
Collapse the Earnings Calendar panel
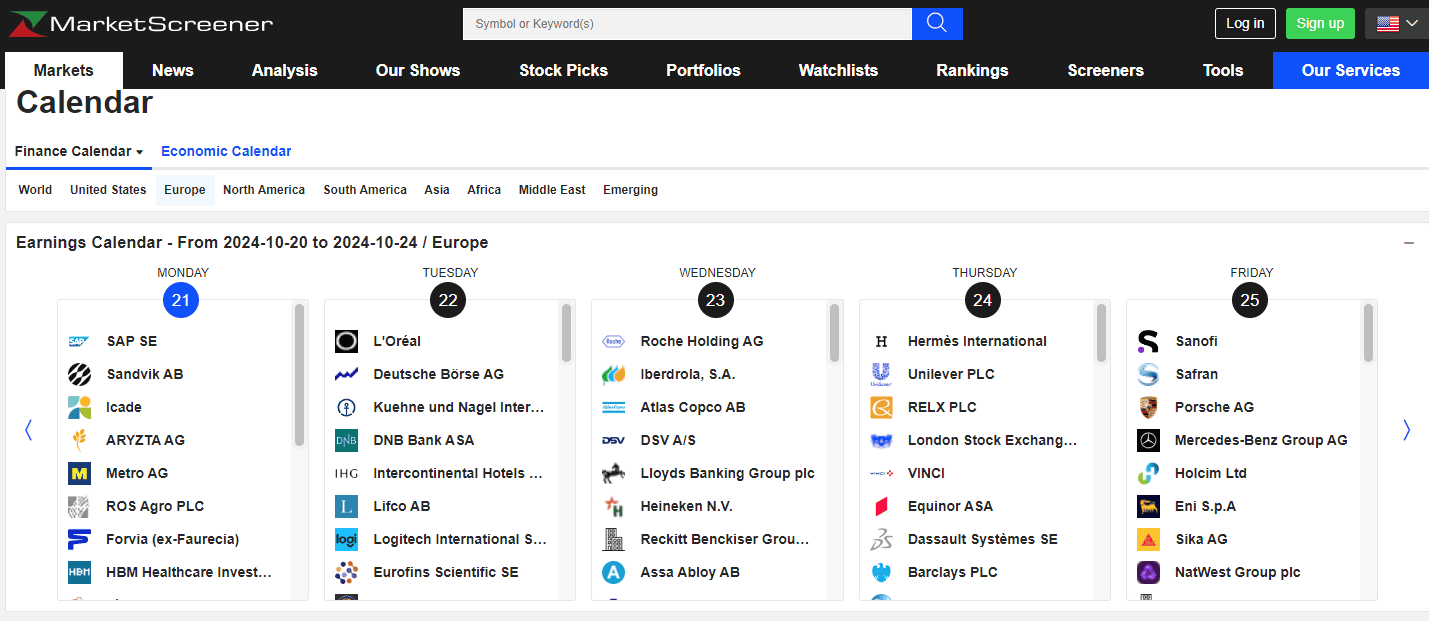pyautogui.click(x=1409, y=243)
